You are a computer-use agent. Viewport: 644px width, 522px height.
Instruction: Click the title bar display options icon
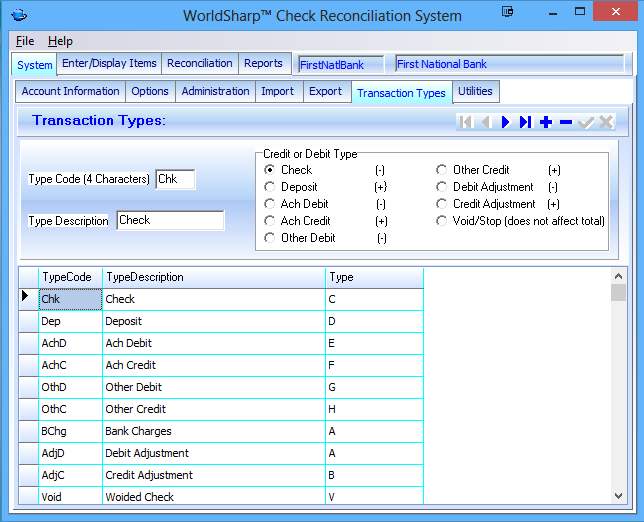pyautogui.click(x=508, y=11)
